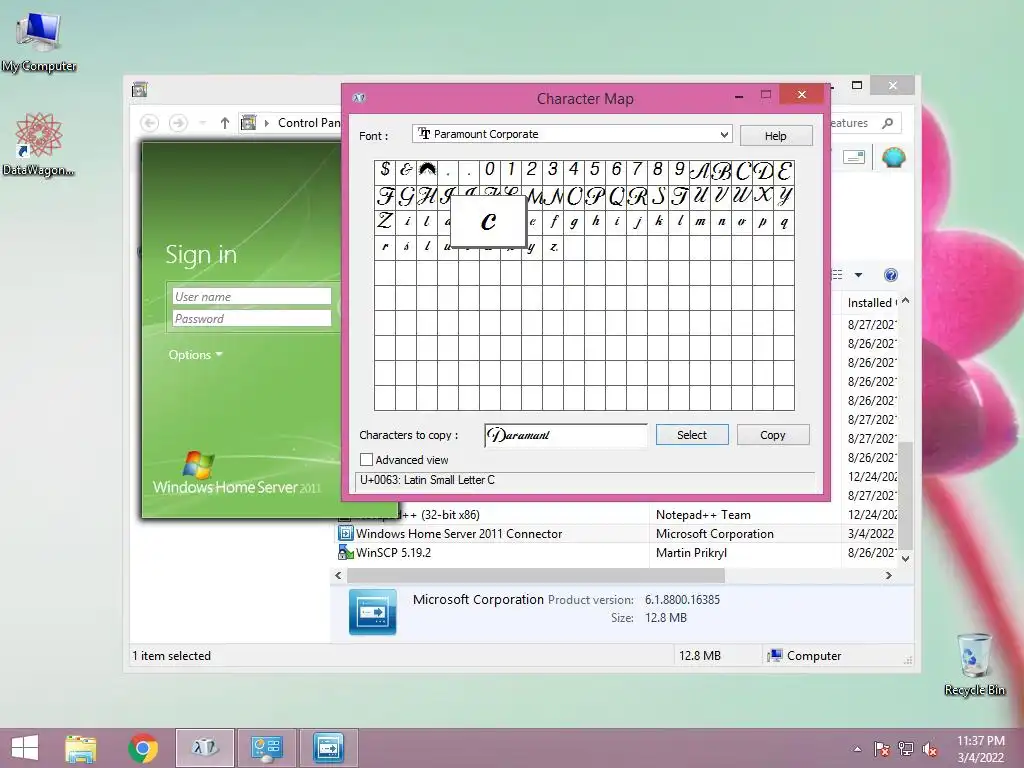Click the Copy button

pyautogui.click(x=773, y=435)
